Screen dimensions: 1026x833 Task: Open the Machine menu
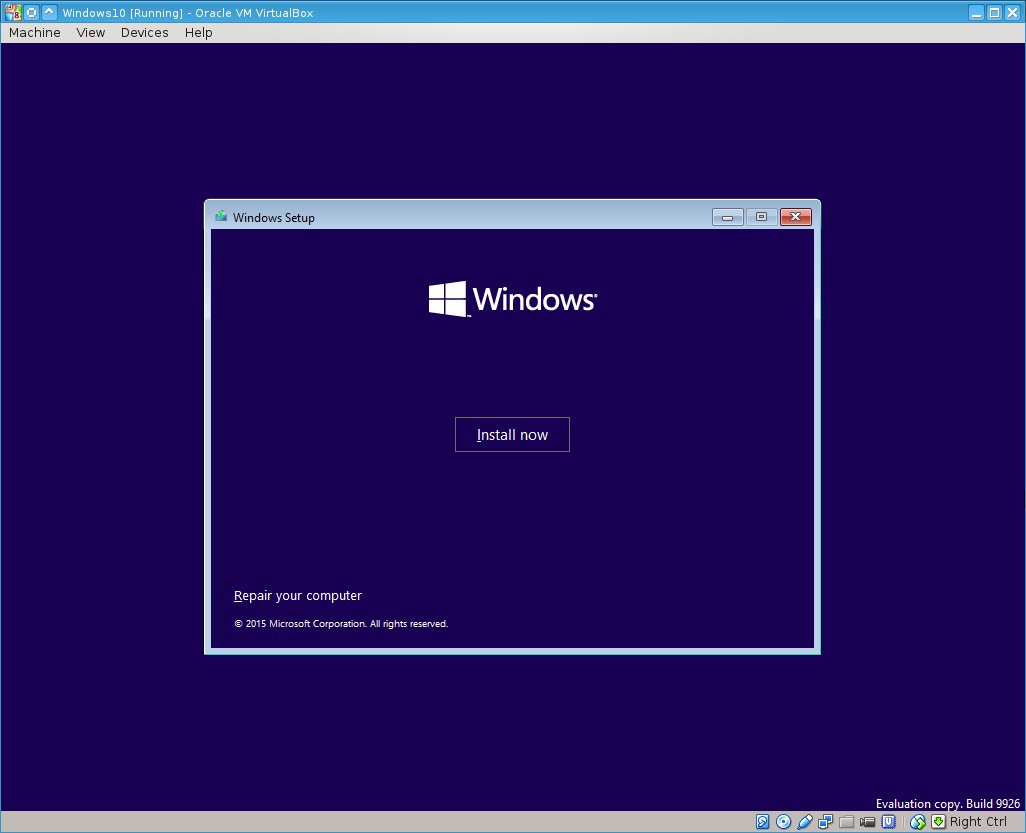coord(35,33)
